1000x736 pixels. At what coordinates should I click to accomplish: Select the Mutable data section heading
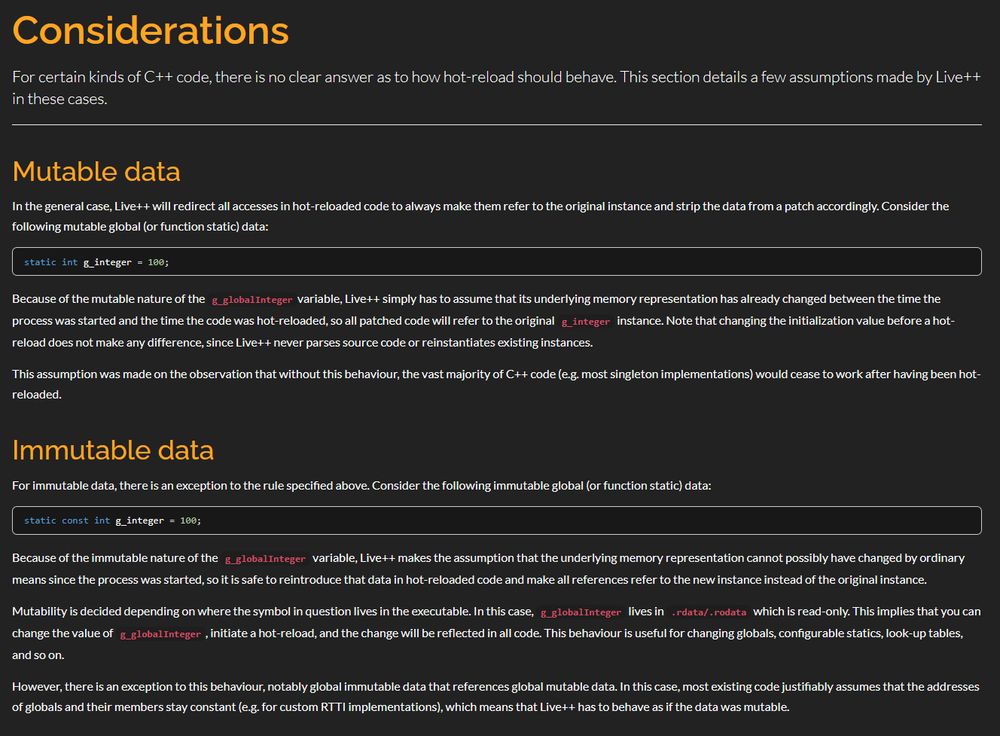pos(96,172)
